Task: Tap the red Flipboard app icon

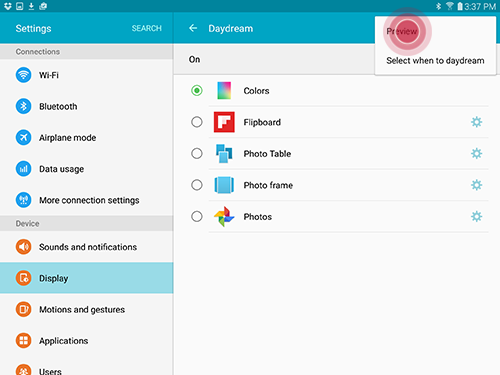Action: [224, 122]
